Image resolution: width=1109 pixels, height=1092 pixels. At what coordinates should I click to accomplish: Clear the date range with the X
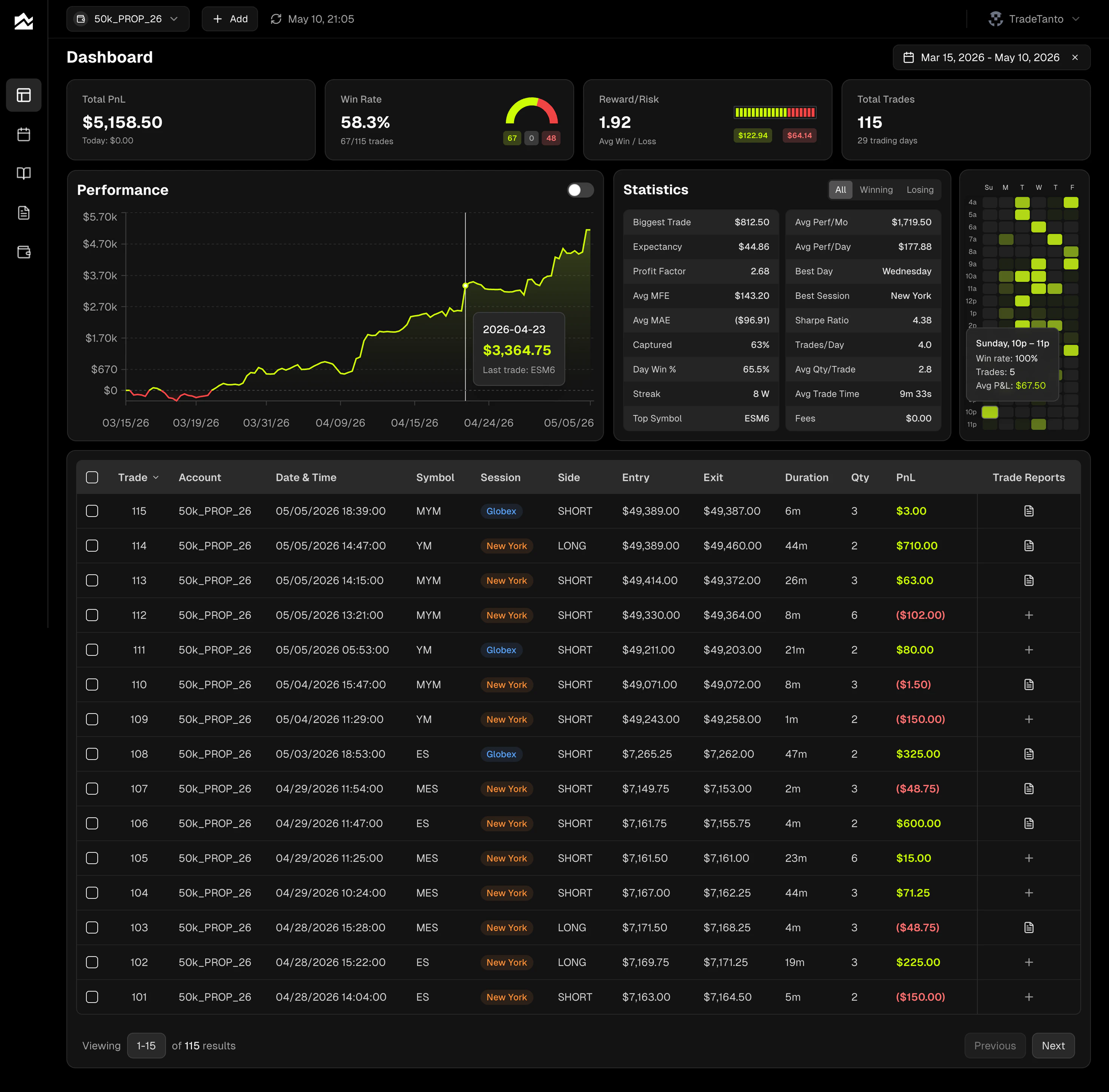click(1075, 57)
